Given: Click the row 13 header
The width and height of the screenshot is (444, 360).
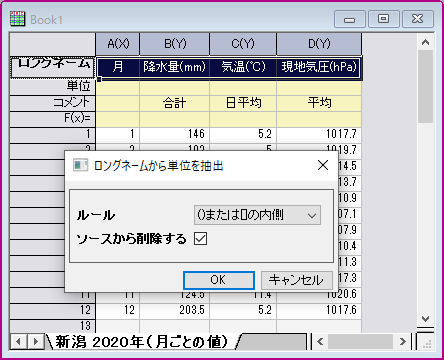Looking at the screenshot, I should [53, 326].
